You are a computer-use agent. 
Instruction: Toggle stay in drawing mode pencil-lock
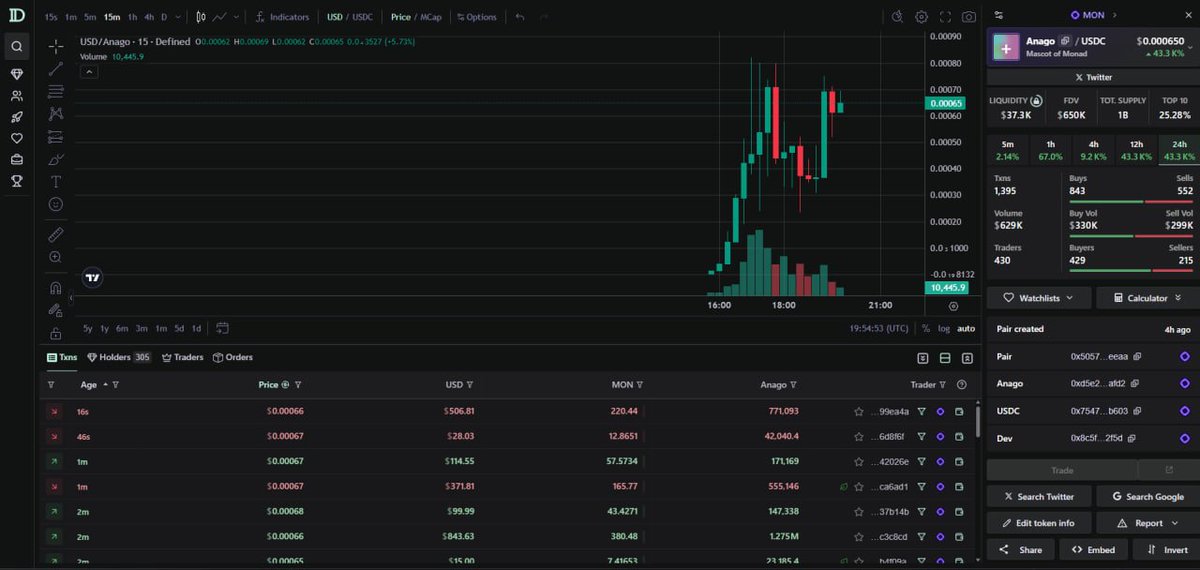(56, 310)
